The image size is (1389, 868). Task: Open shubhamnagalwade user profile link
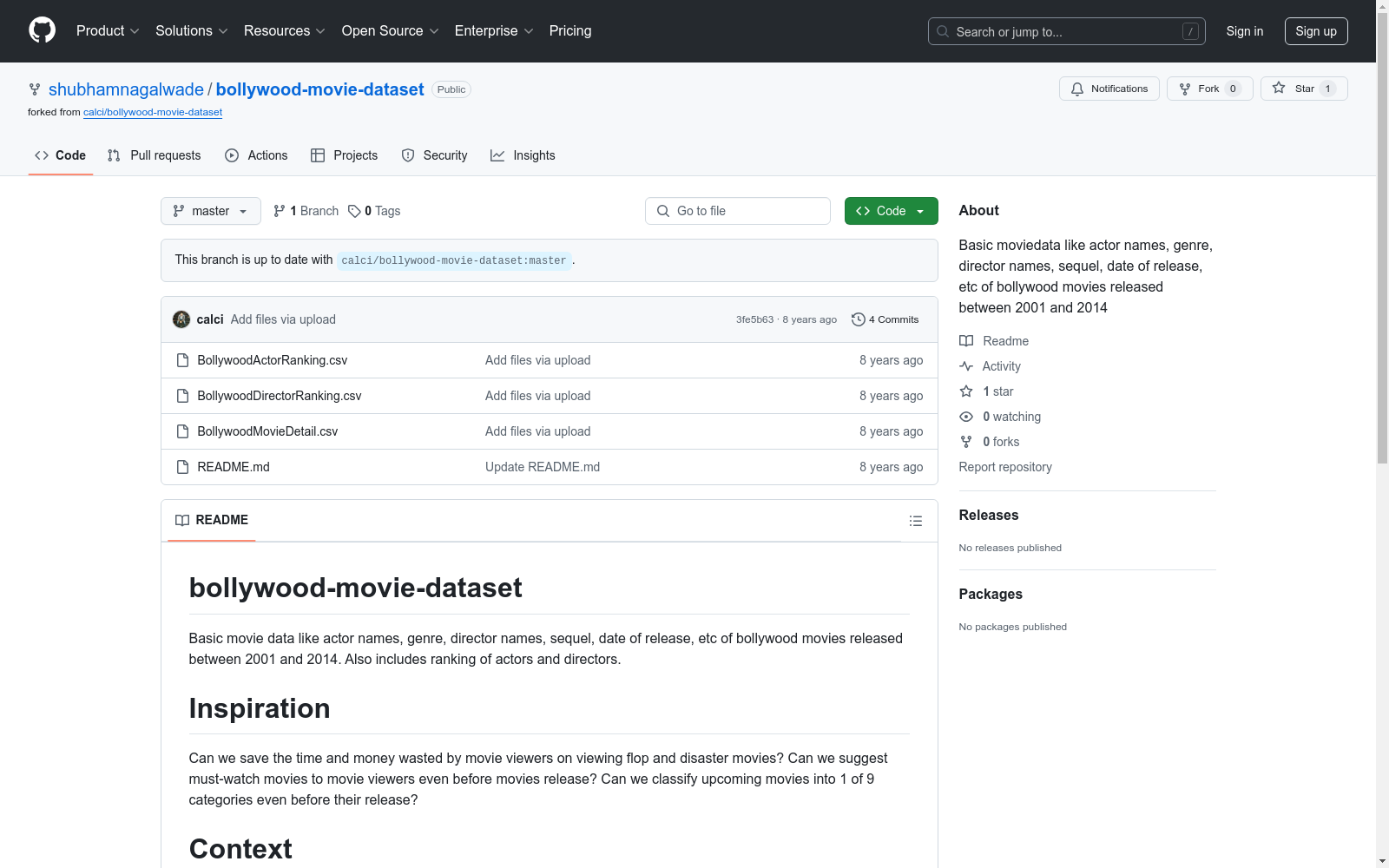126,89
